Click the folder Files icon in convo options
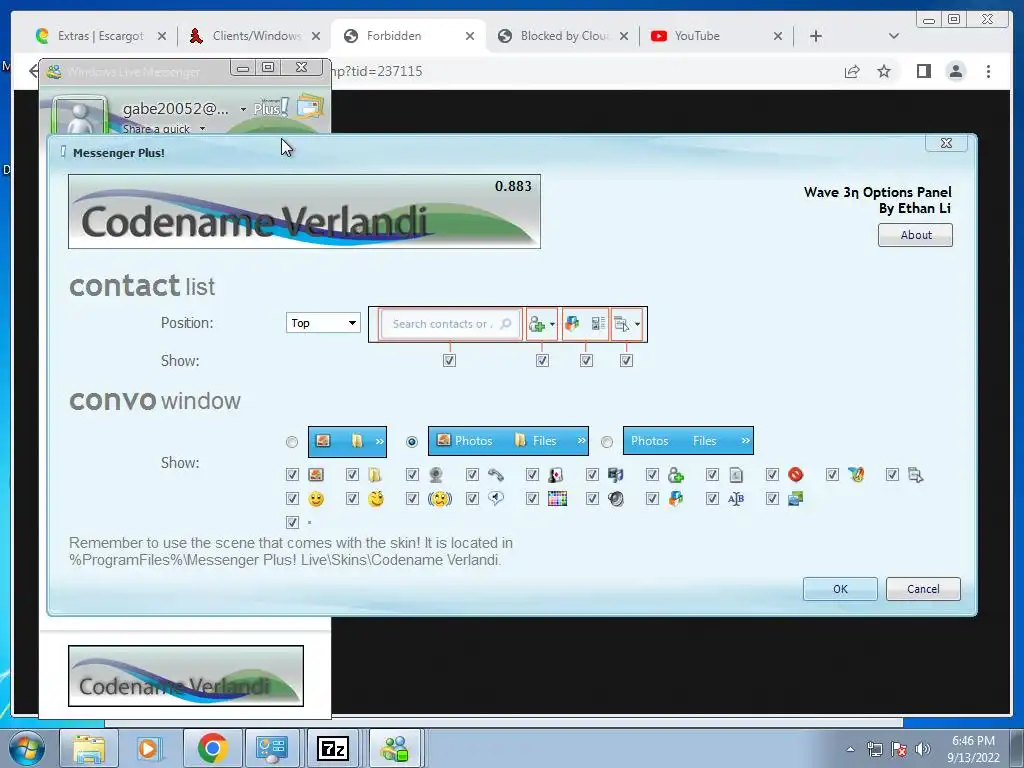The image size is (1024, 768). pos(375,475)
